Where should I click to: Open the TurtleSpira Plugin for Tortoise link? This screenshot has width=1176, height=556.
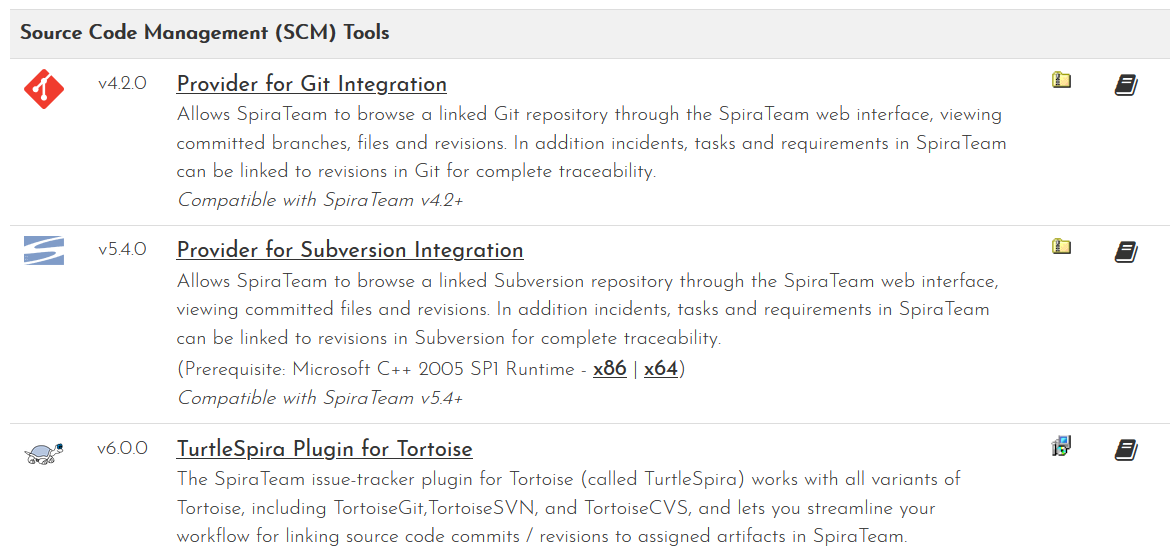coord(324,449)
